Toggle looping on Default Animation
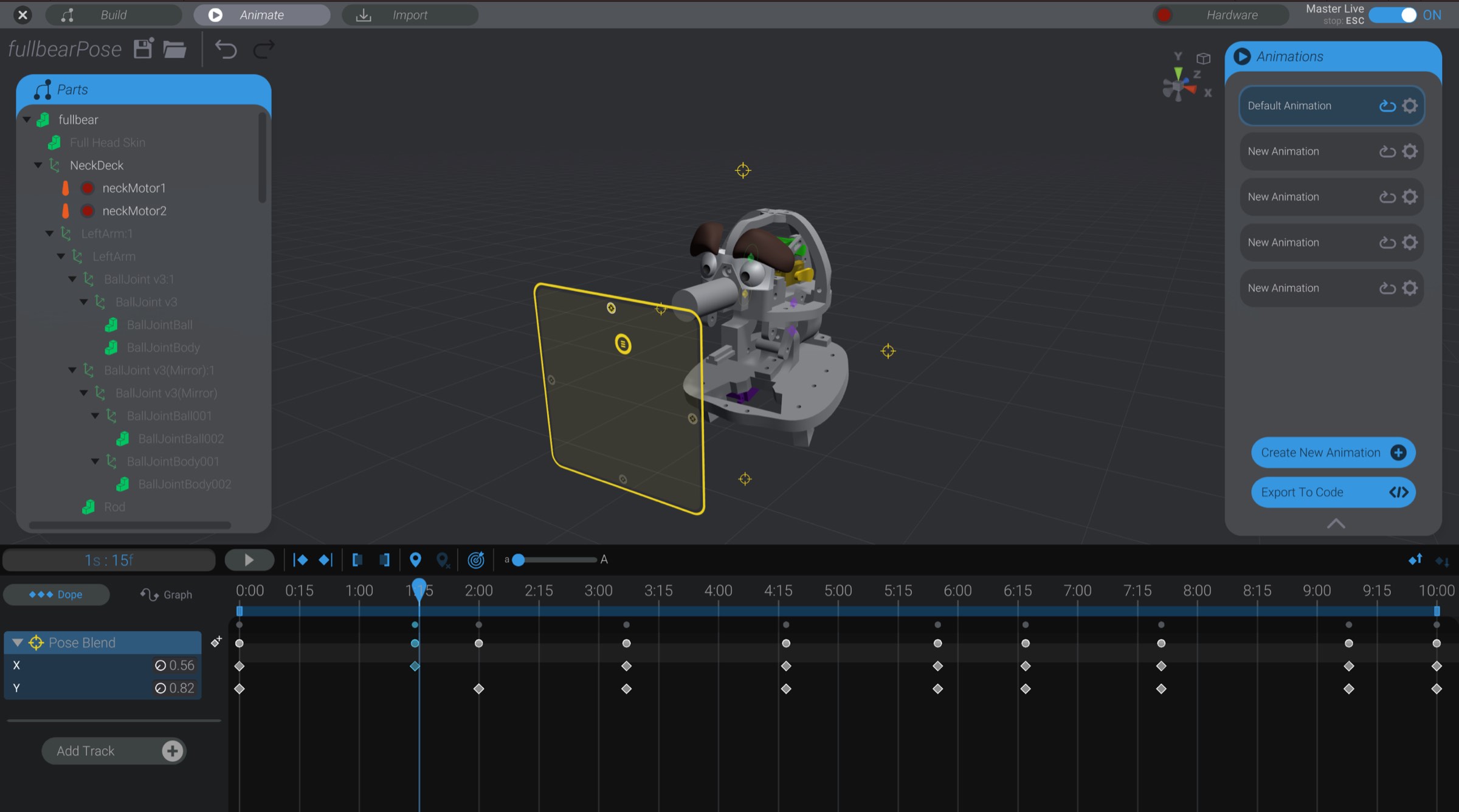This screenshot has height=812, width=1459. click(1387, 106)
